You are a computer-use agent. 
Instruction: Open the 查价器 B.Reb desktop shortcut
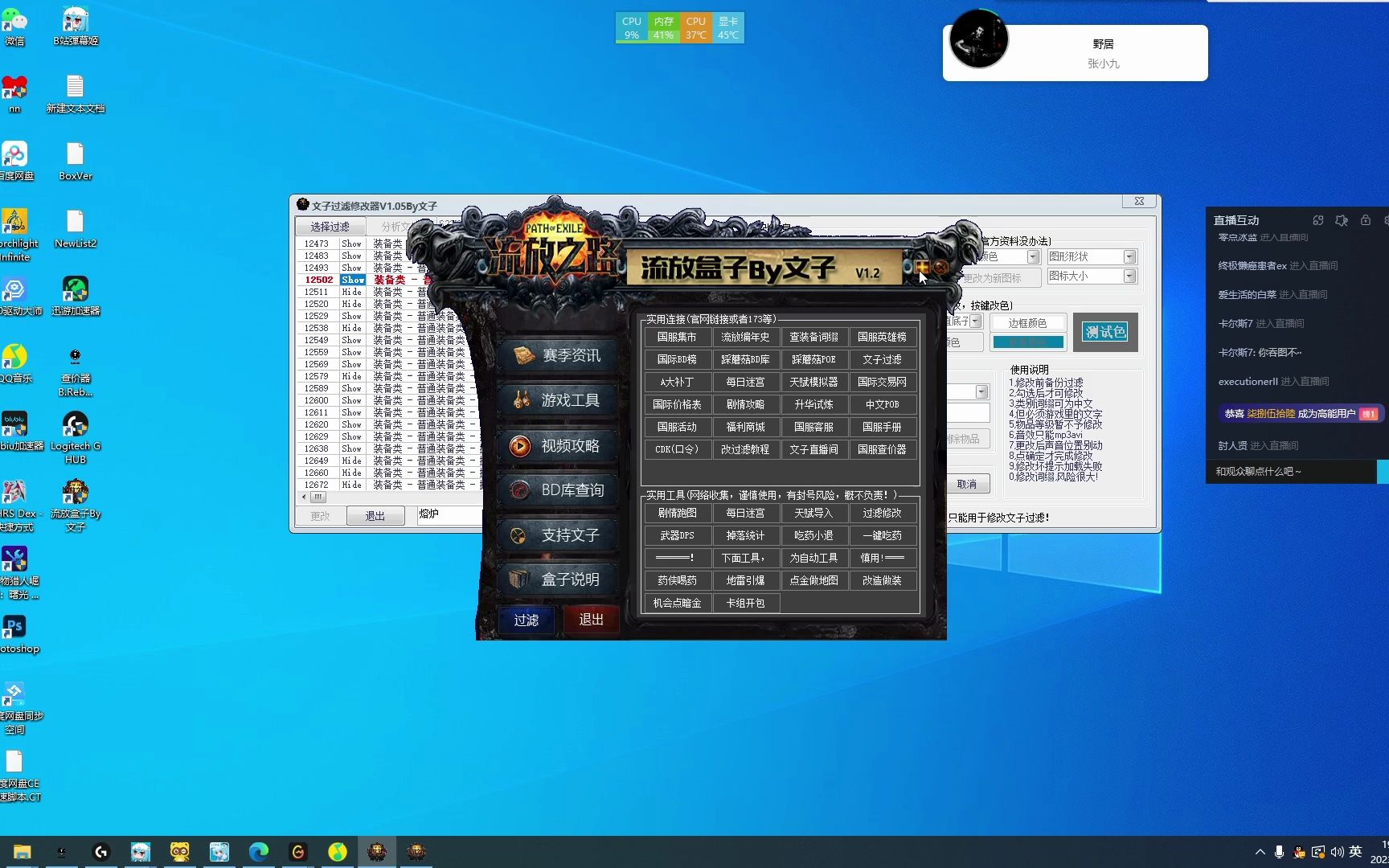tap(76, 371)
